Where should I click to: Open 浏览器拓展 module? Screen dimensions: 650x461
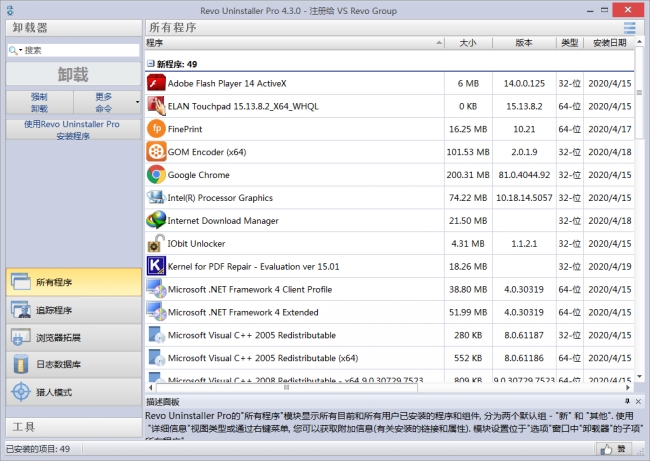click(x=73, y=337)
